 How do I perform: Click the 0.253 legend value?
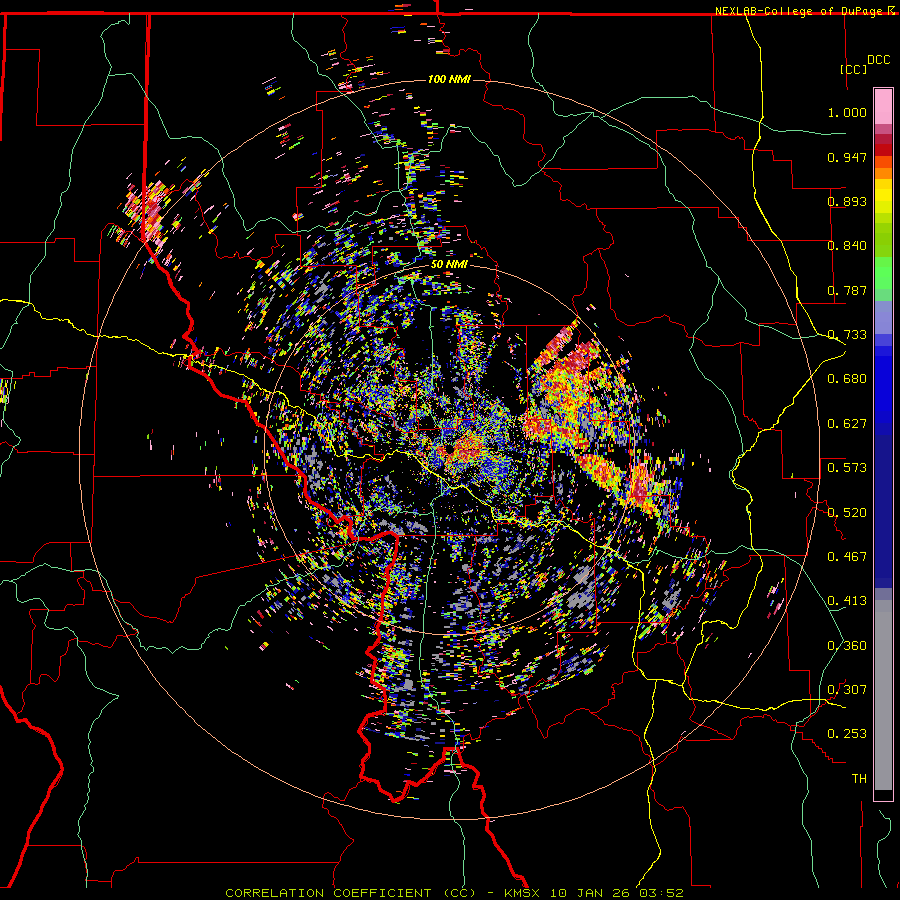pos(847,734)
